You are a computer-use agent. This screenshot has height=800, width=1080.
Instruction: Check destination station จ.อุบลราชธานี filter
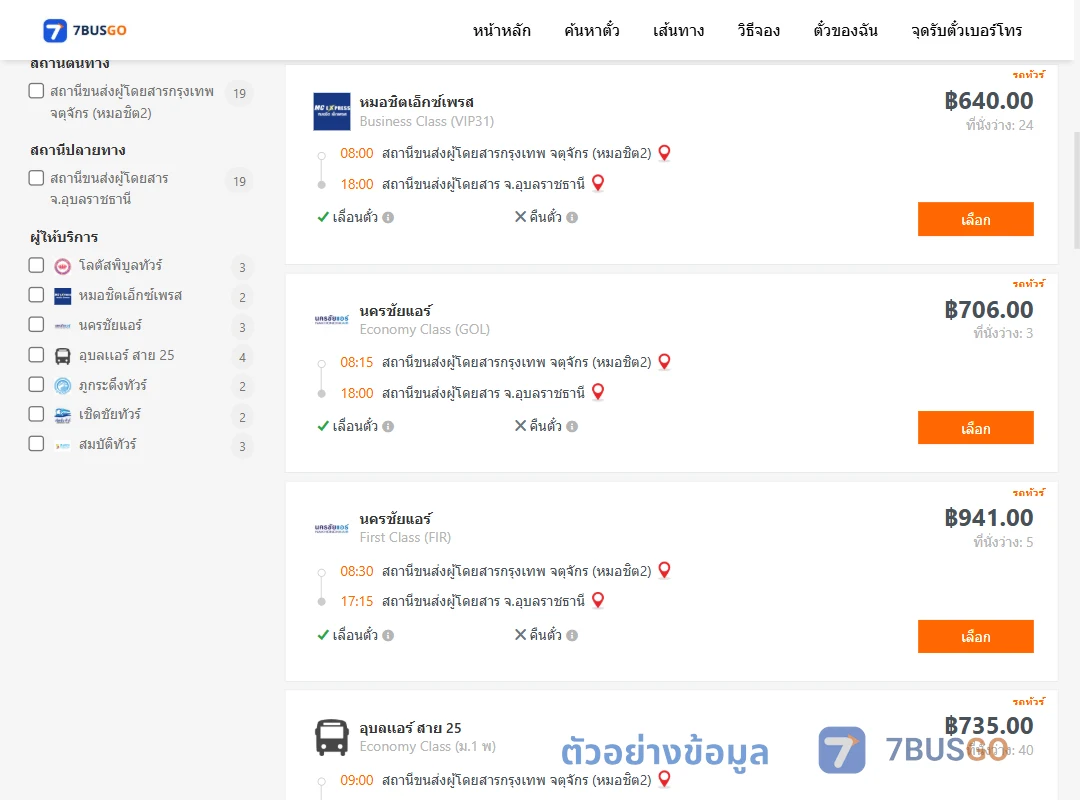tap(37, 178)
